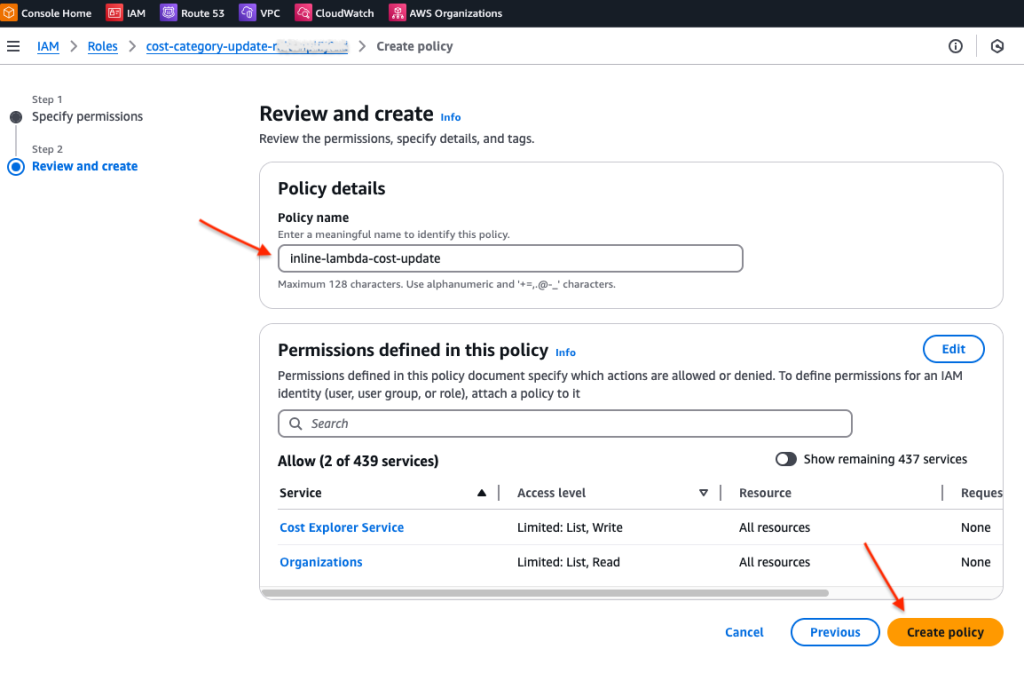Open CloudShell from the top navigation bar
The image size is (1024, 673).
995,45
